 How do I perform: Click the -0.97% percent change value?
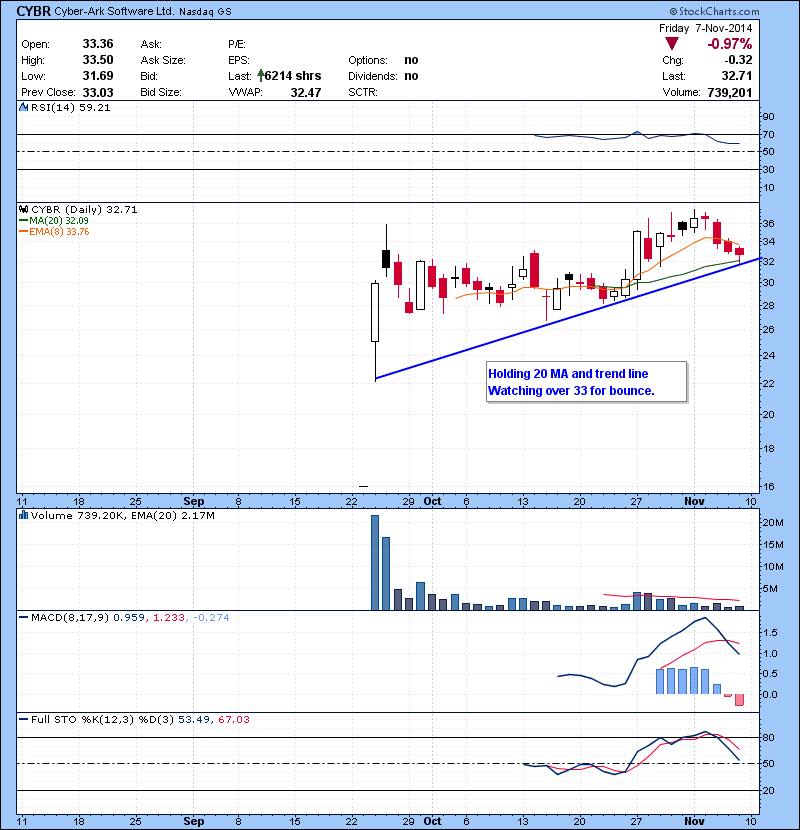click(730, 44)
